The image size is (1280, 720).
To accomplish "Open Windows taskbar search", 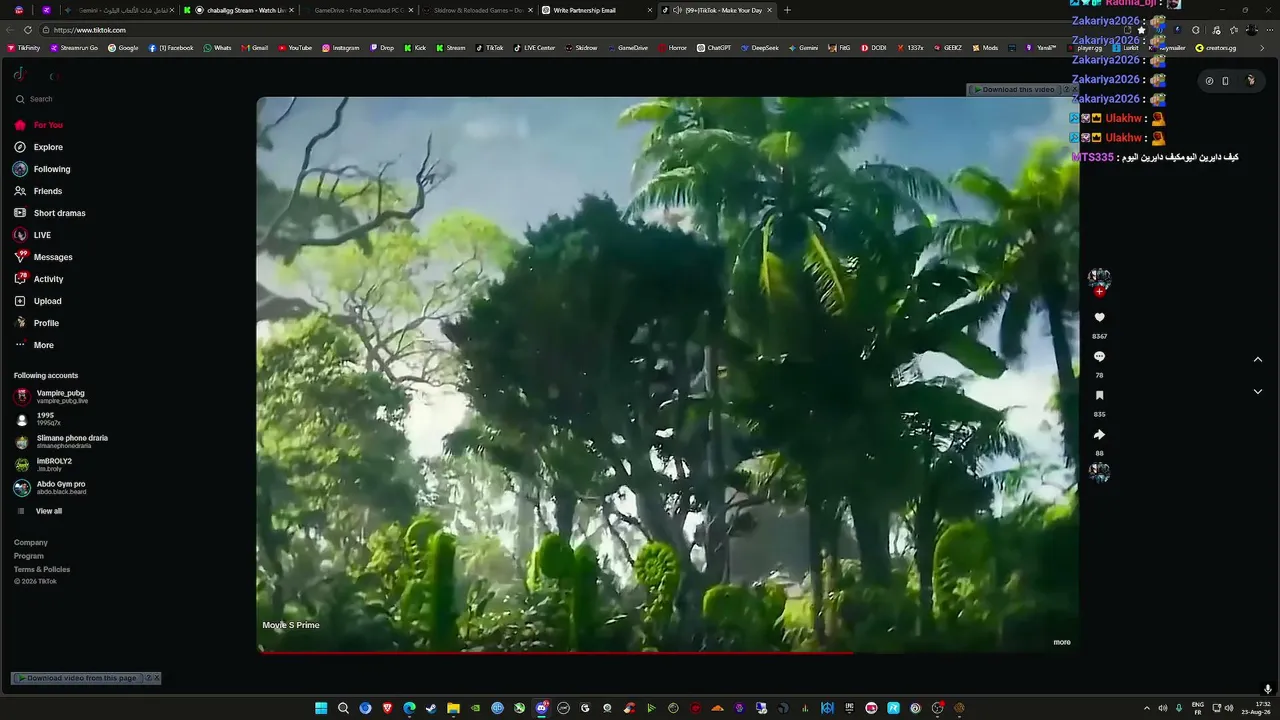I will 343,708.
